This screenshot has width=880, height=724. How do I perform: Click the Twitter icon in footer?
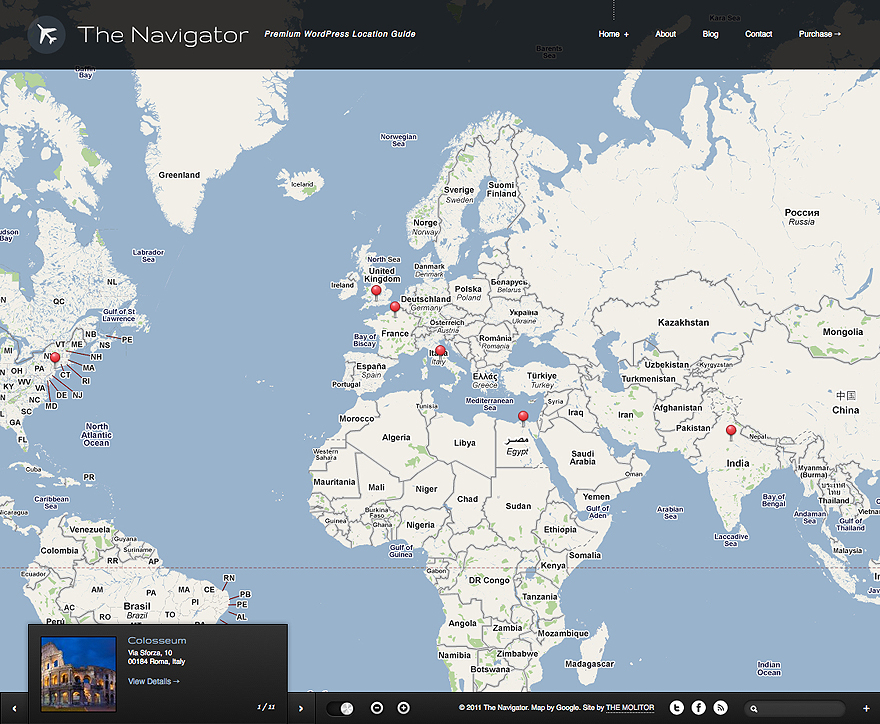click(x=677, y=708)
